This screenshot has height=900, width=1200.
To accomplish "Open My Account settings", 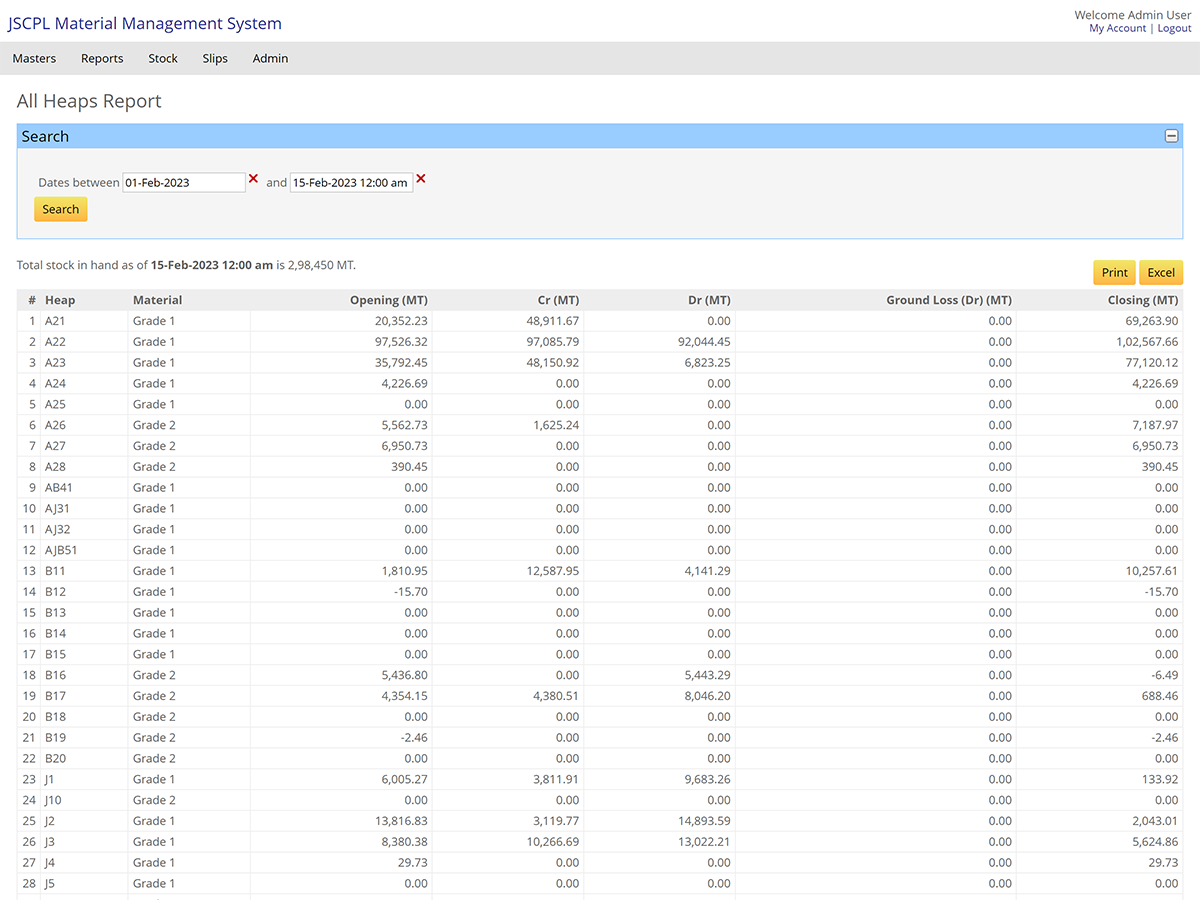I will point(1117,27).
